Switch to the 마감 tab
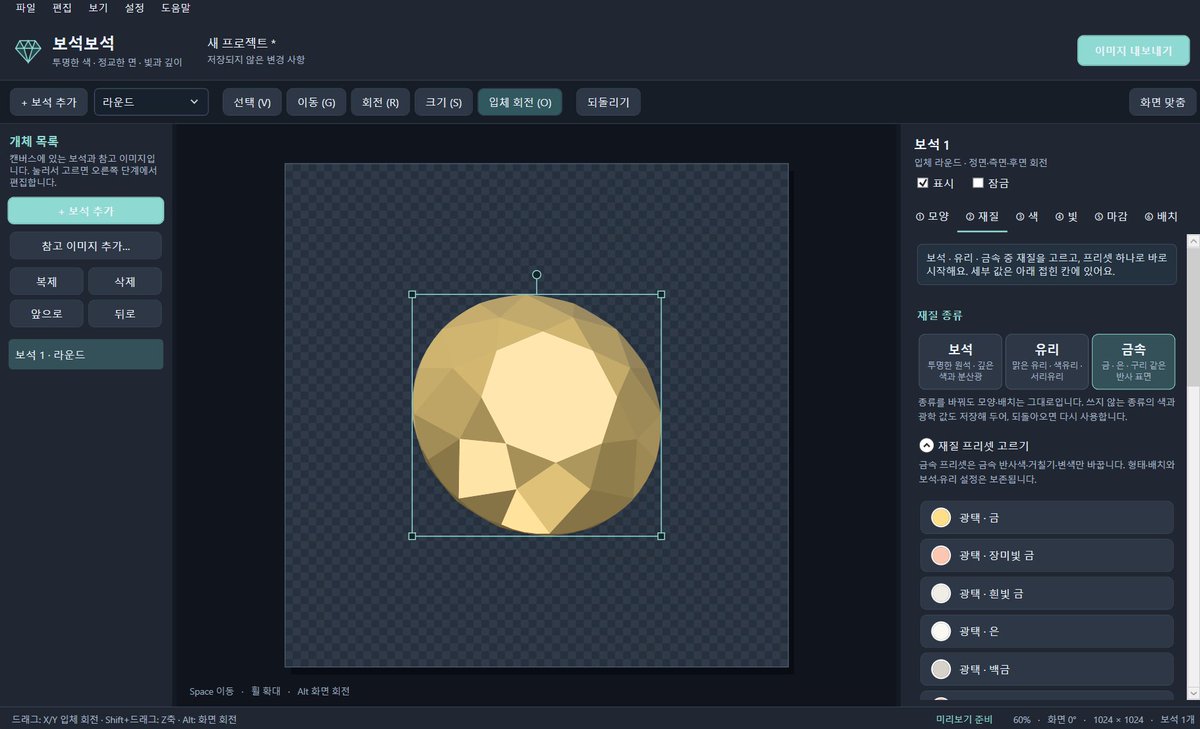 (1111, 217)
